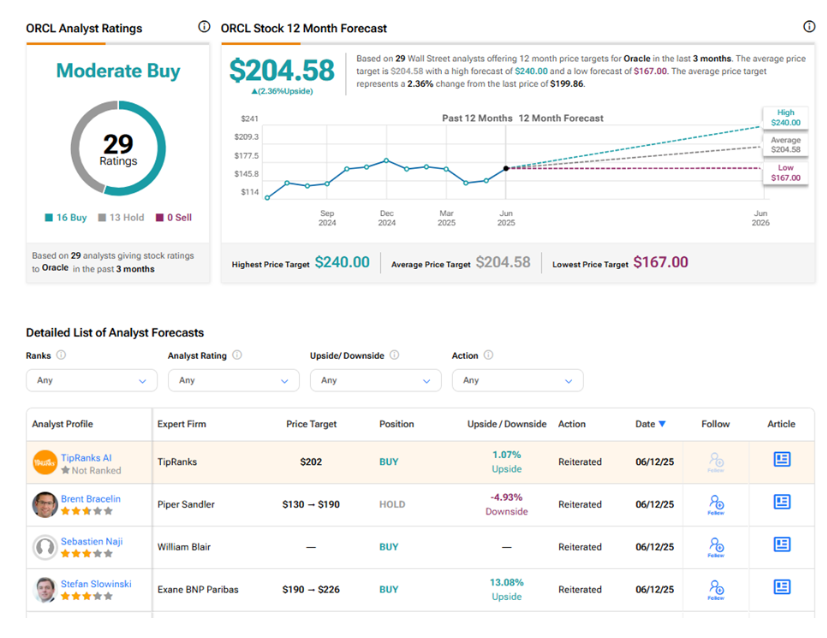Click the Action column header
Screen dimensions: 827x638
(x=572, y=424)
